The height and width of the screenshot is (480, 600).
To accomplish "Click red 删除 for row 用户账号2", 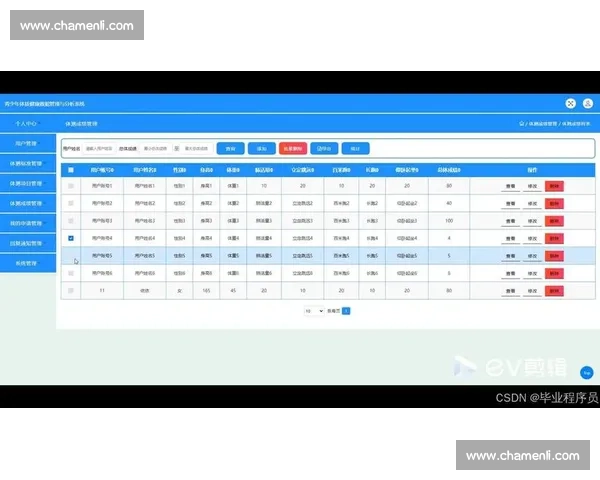I will [x=554, y=204].
